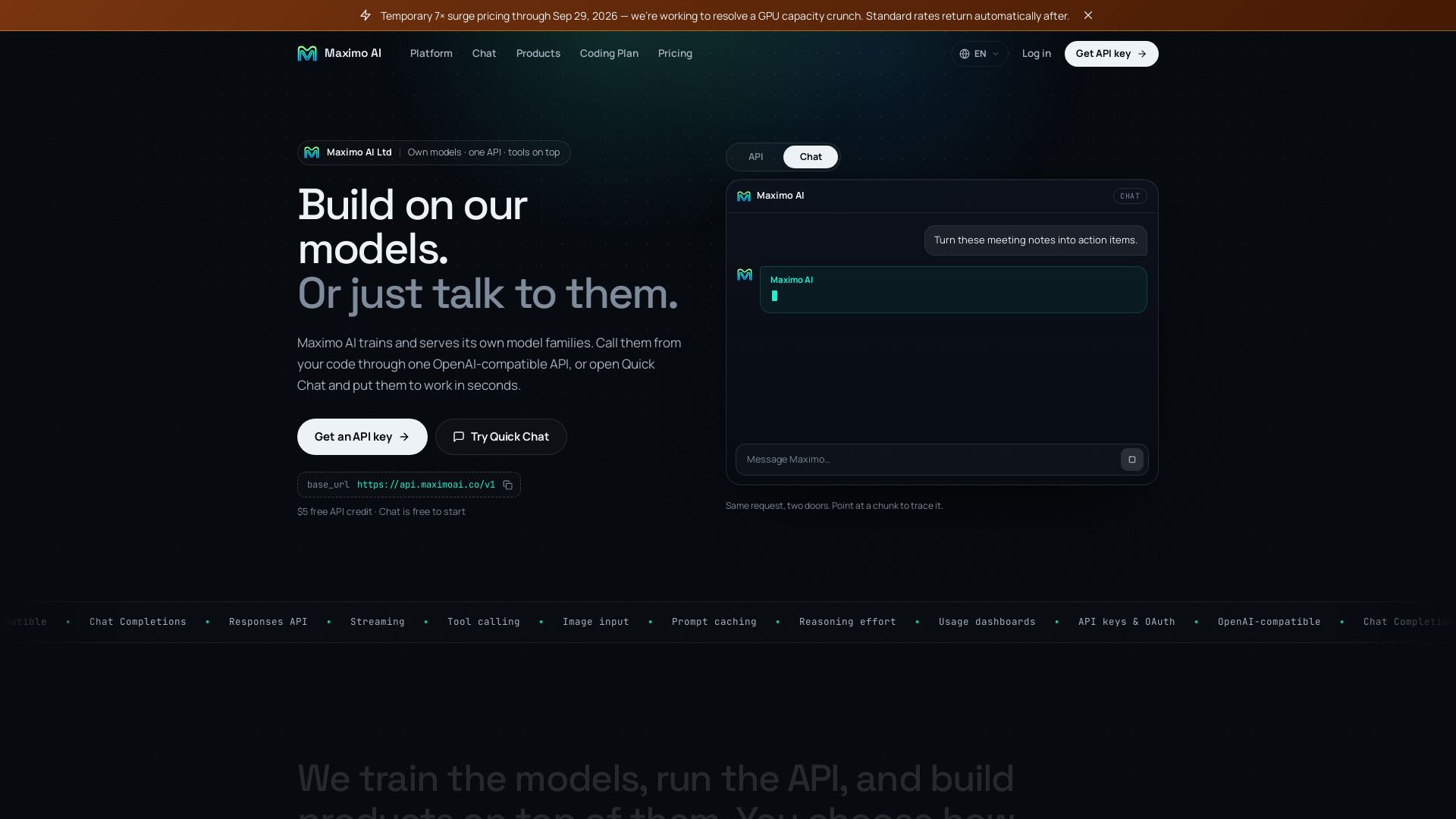The width and height of the screenshot is (1456, 819).
Task: Click the stop button in the chat input
Action: pyautogui.click(x=1132, y=460)
